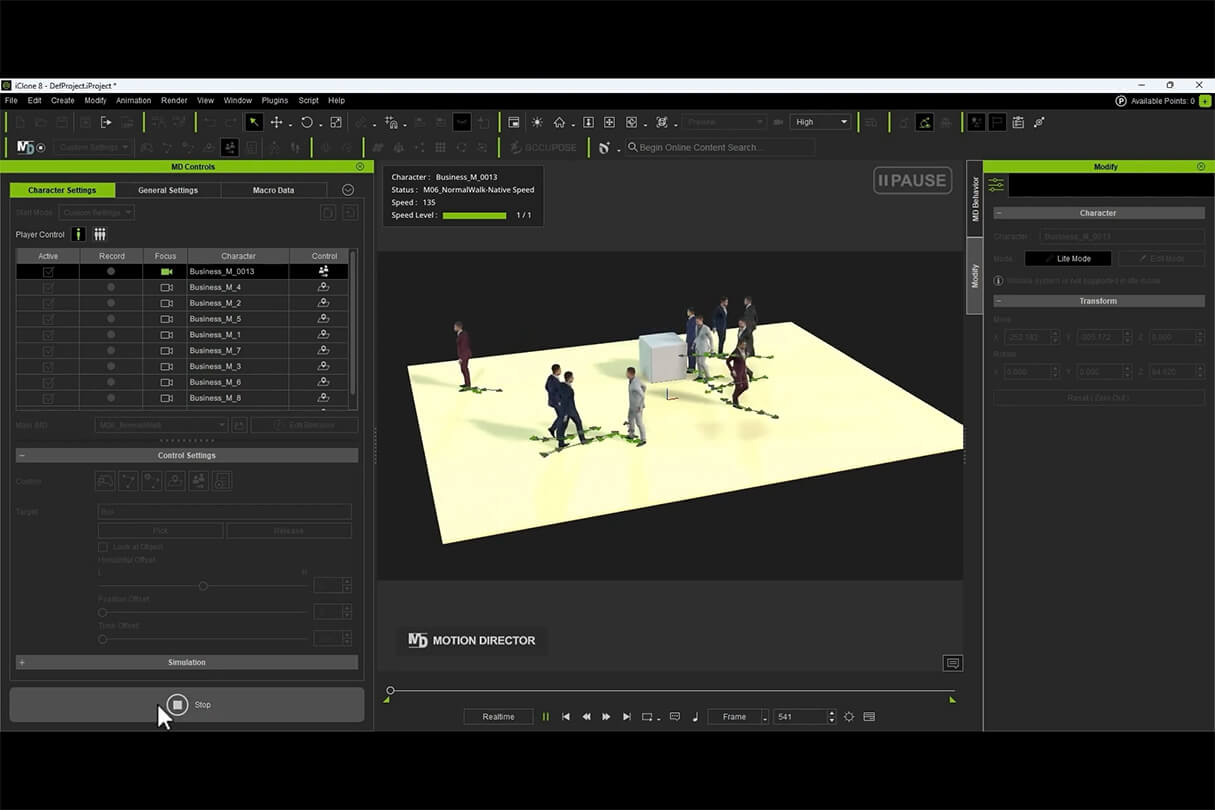This screenshot has height=810, width=1215.
Task: Click the arrow Select tool in toolbar
Action: [x=254, y=122]
